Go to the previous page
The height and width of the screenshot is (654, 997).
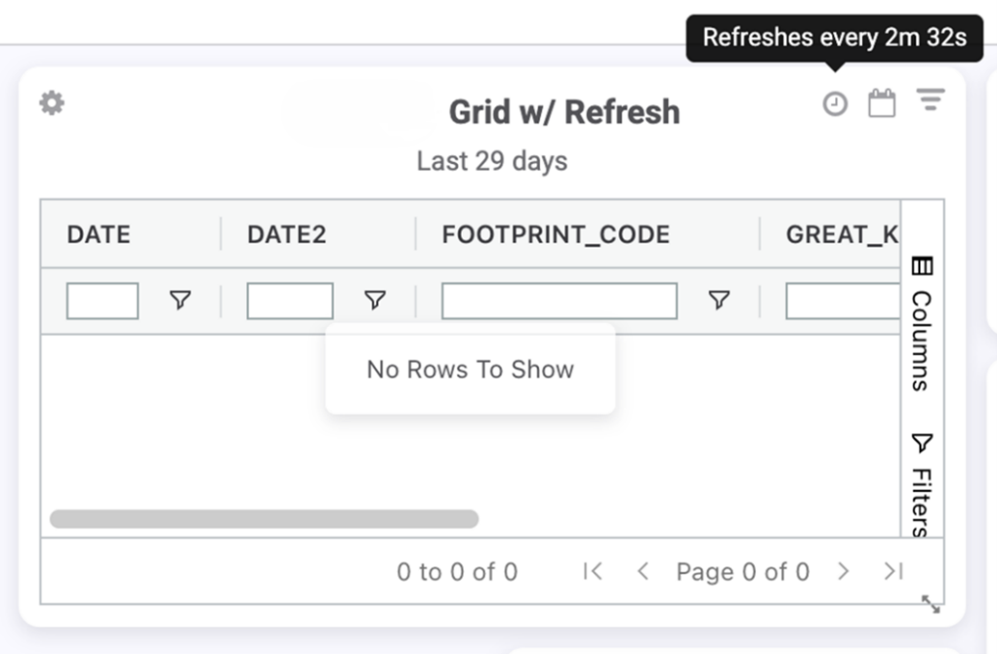pos(643,571)
